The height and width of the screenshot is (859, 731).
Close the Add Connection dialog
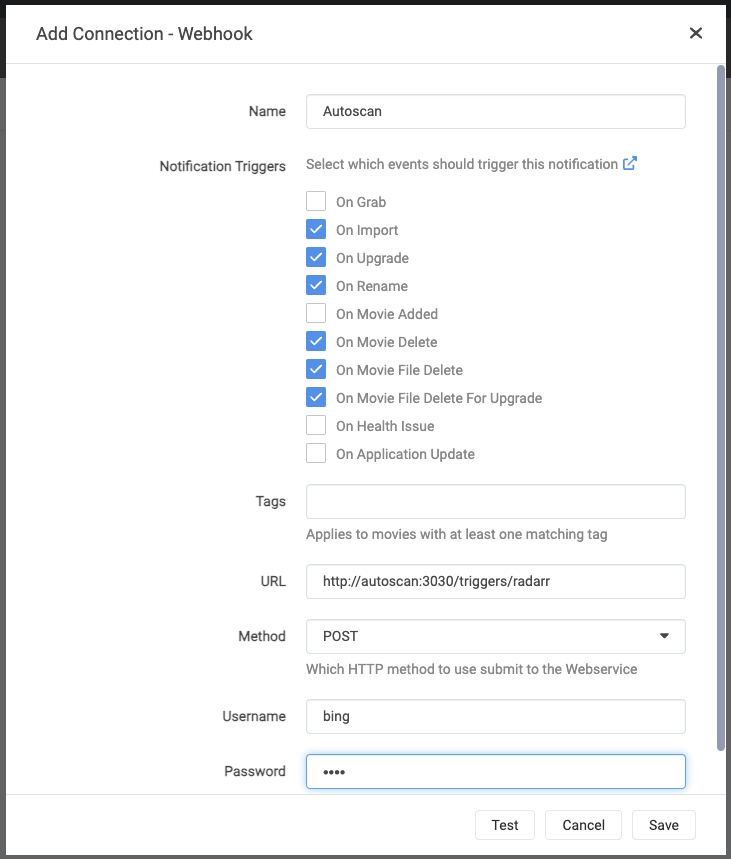pyautogui.click(x=696, y=33)
